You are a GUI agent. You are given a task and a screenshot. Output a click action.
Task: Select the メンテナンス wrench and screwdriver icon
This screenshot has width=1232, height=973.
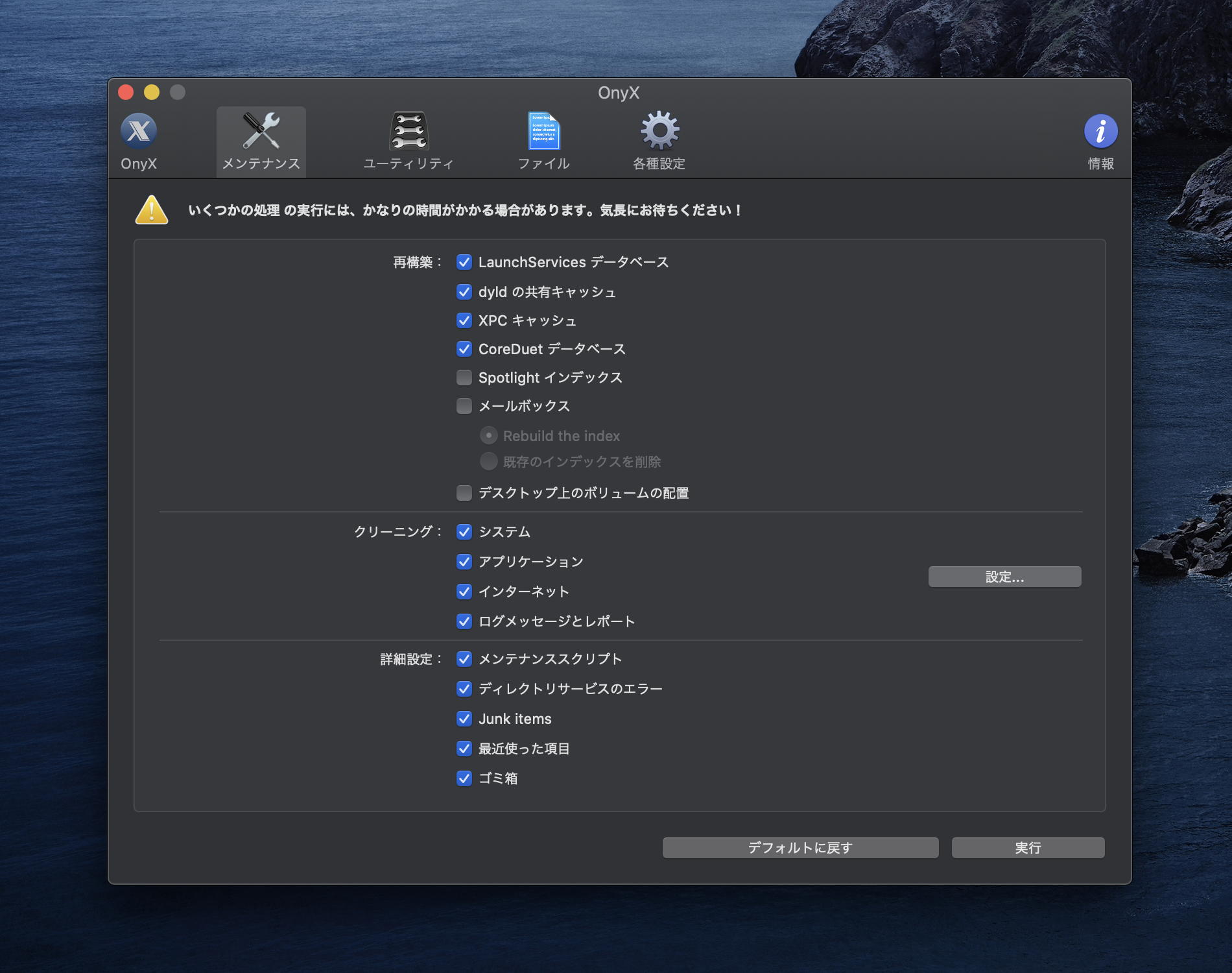(261, 132)
